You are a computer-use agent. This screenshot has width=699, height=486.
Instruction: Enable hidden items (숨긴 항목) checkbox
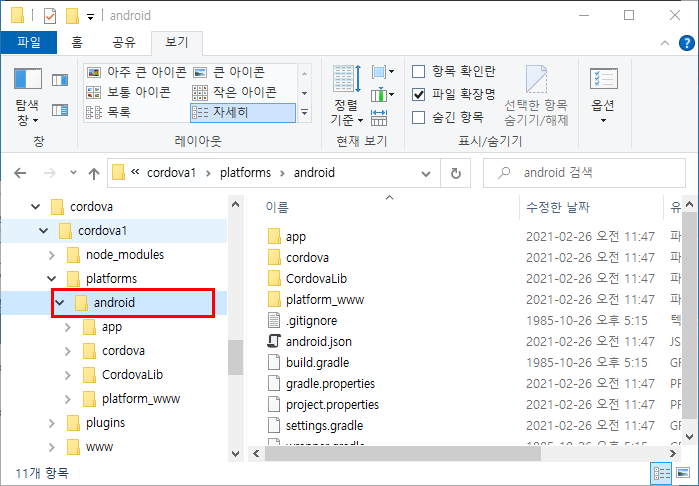(419, 118)
